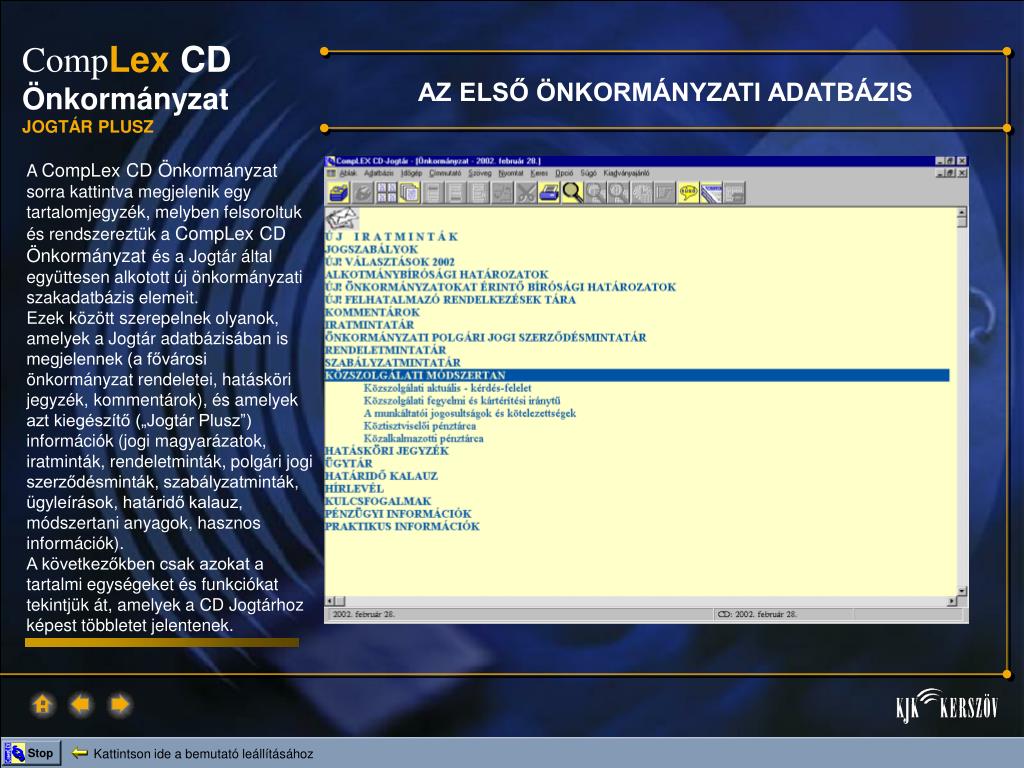Screen dimensions: 1024x768
Task: Open the KULCSFOGALMAK entry
Action: point(378,502)
